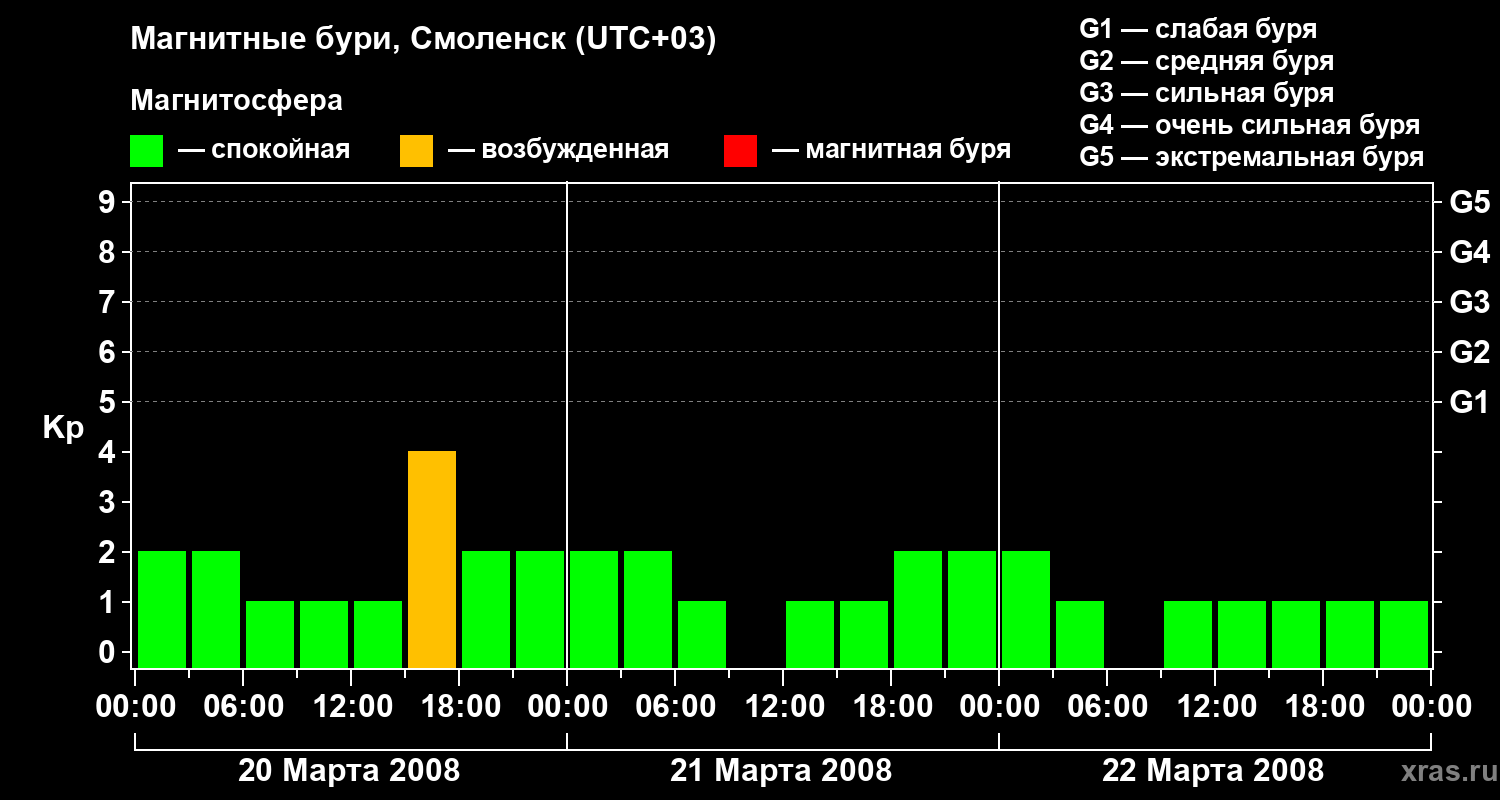Select the 'G1 — слабая буря' legend line
1500x800 pixels.
1198,29
